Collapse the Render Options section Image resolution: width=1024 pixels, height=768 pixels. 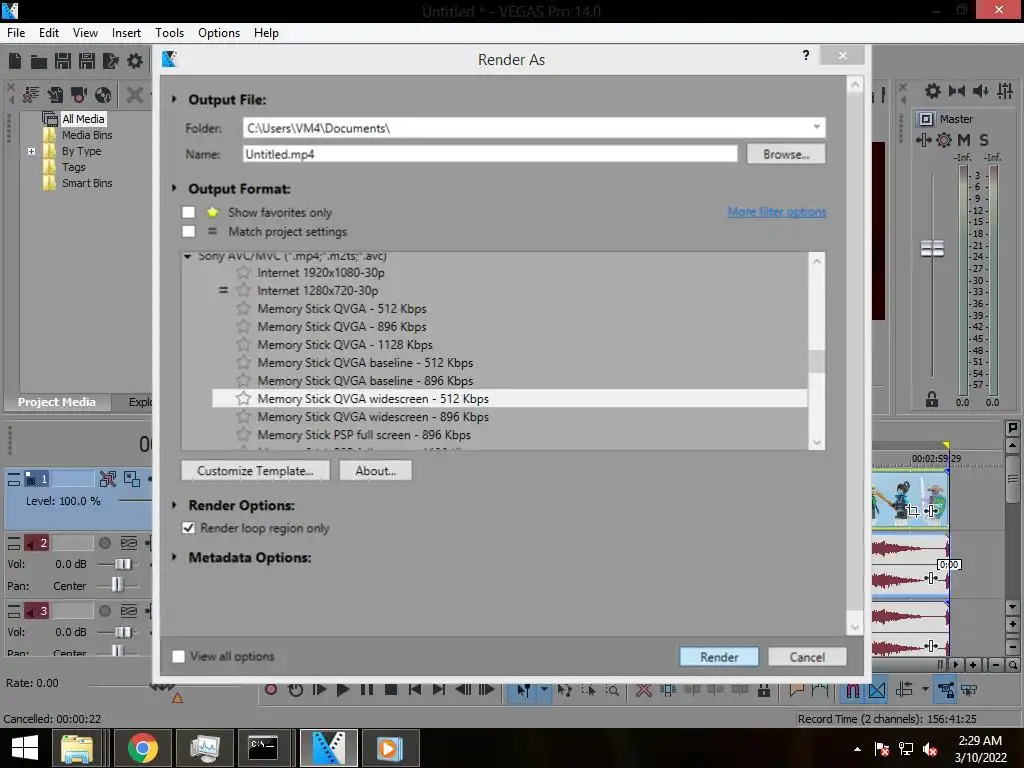coord(174,505)
